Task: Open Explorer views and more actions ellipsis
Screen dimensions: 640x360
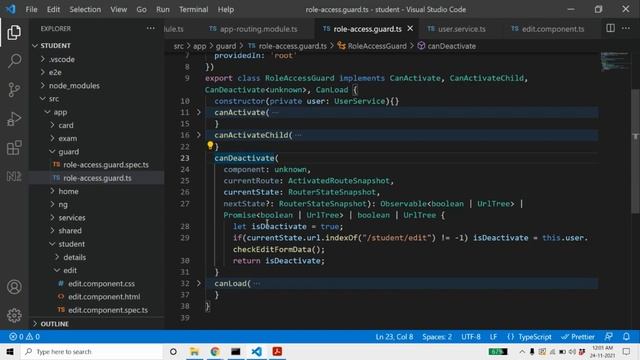Action: click(151, 28)
